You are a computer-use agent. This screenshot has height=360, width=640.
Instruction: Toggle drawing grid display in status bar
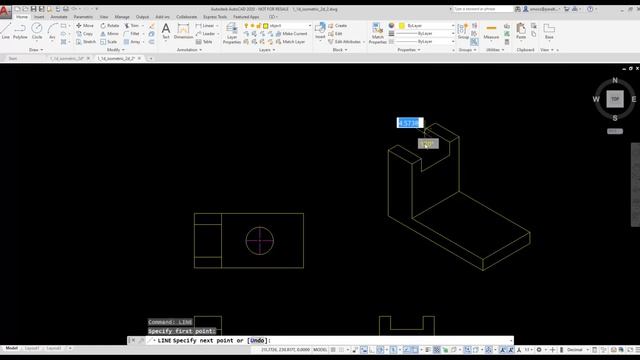coord(333,350)
